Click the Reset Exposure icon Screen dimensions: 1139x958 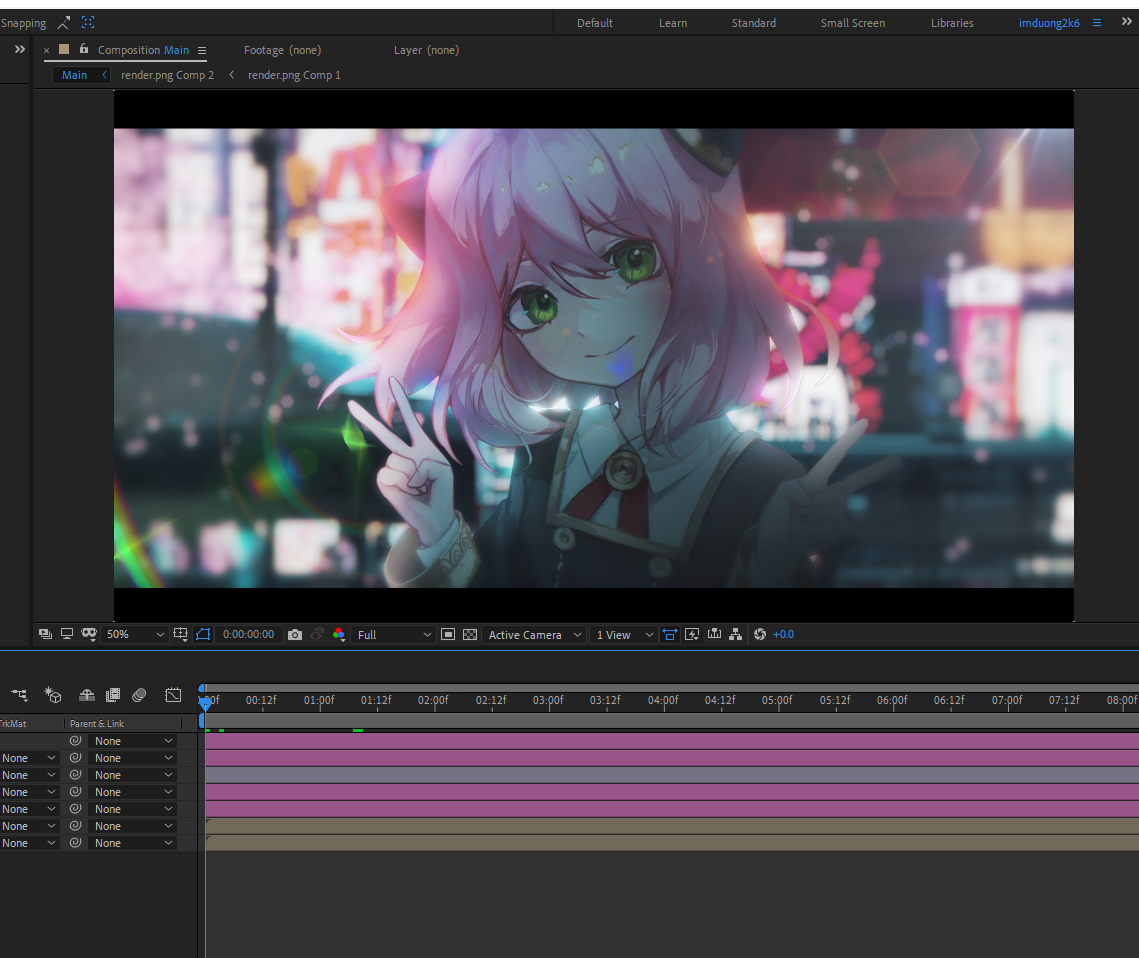point(757,634)
